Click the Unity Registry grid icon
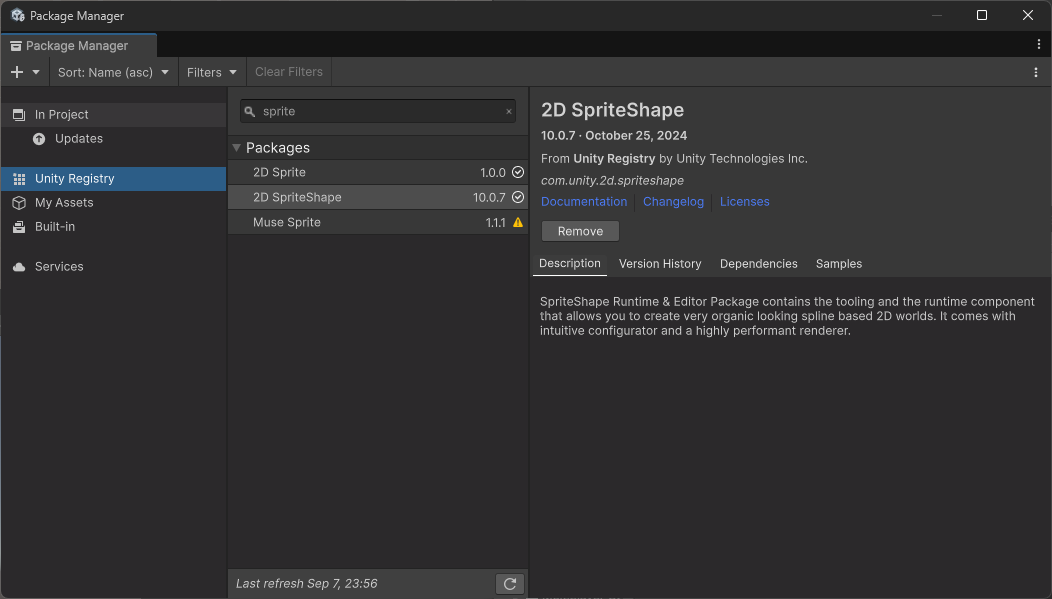The width and height of the screenshot is (1052, 599). (19, 179)
